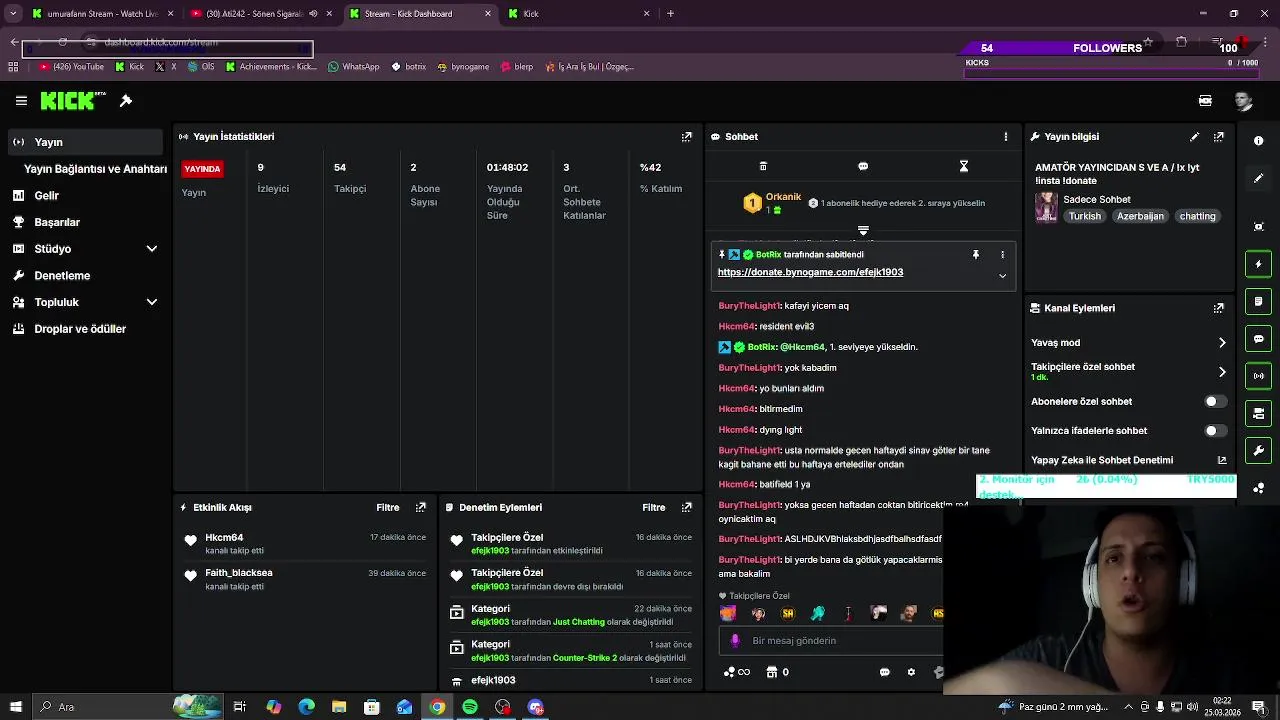
Task: Open the Sohbet panel three-dot menu
Action: [x=1006, y=137]
